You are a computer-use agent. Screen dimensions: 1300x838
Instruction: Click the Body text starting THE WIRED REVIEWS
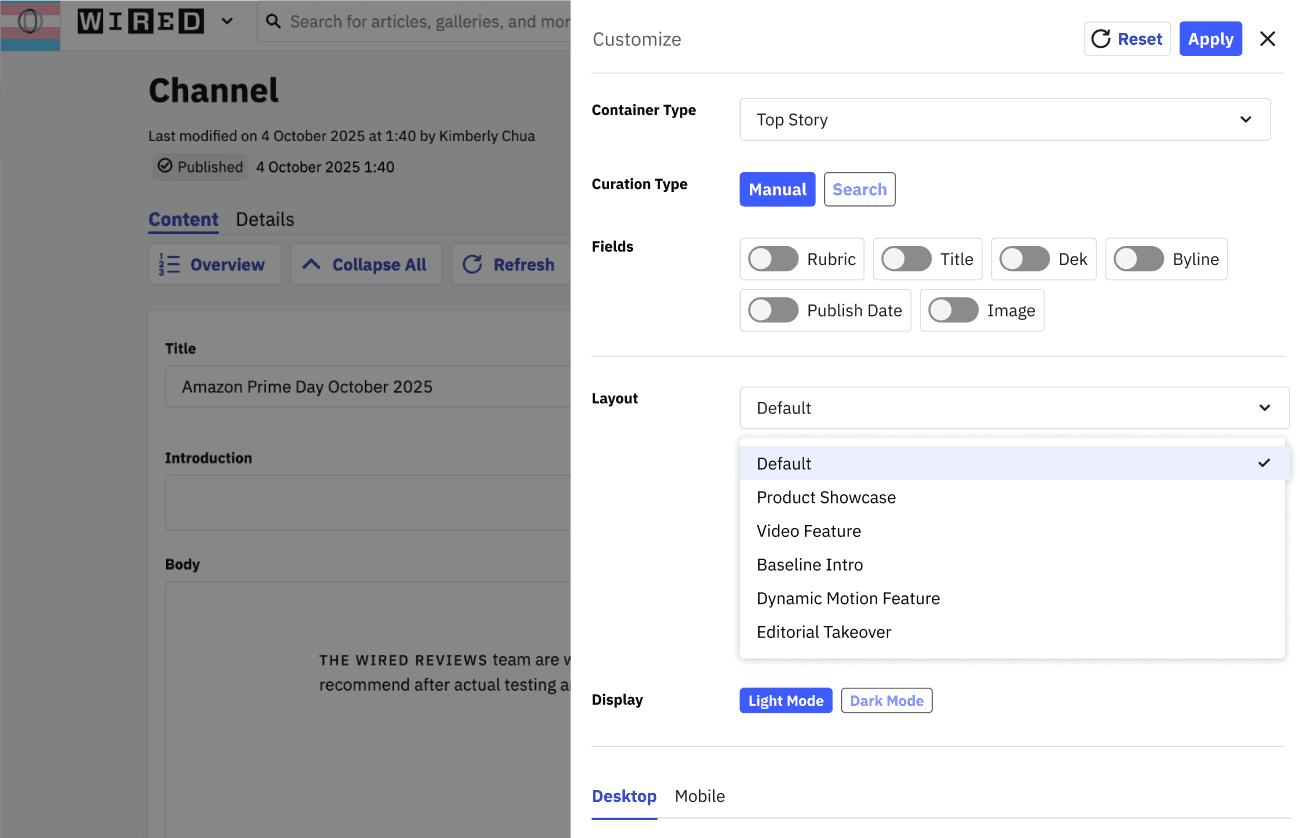pos(445,672)
